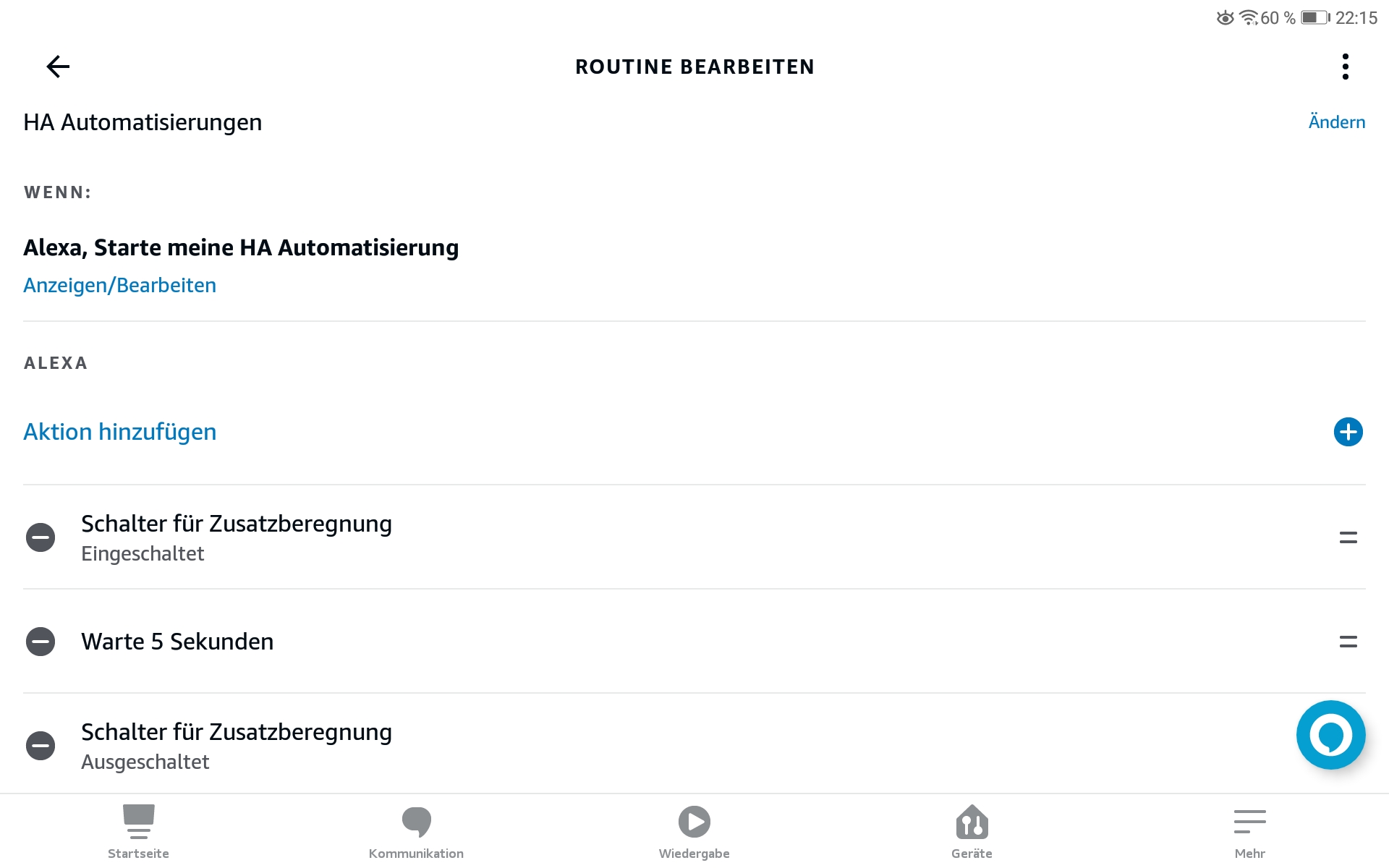Image resolution: width=1389 pixels, height=868 pixels.
Task: Tap the reorder handle for Warte 5 Sekunden
Action: (x=1348, y=642)
